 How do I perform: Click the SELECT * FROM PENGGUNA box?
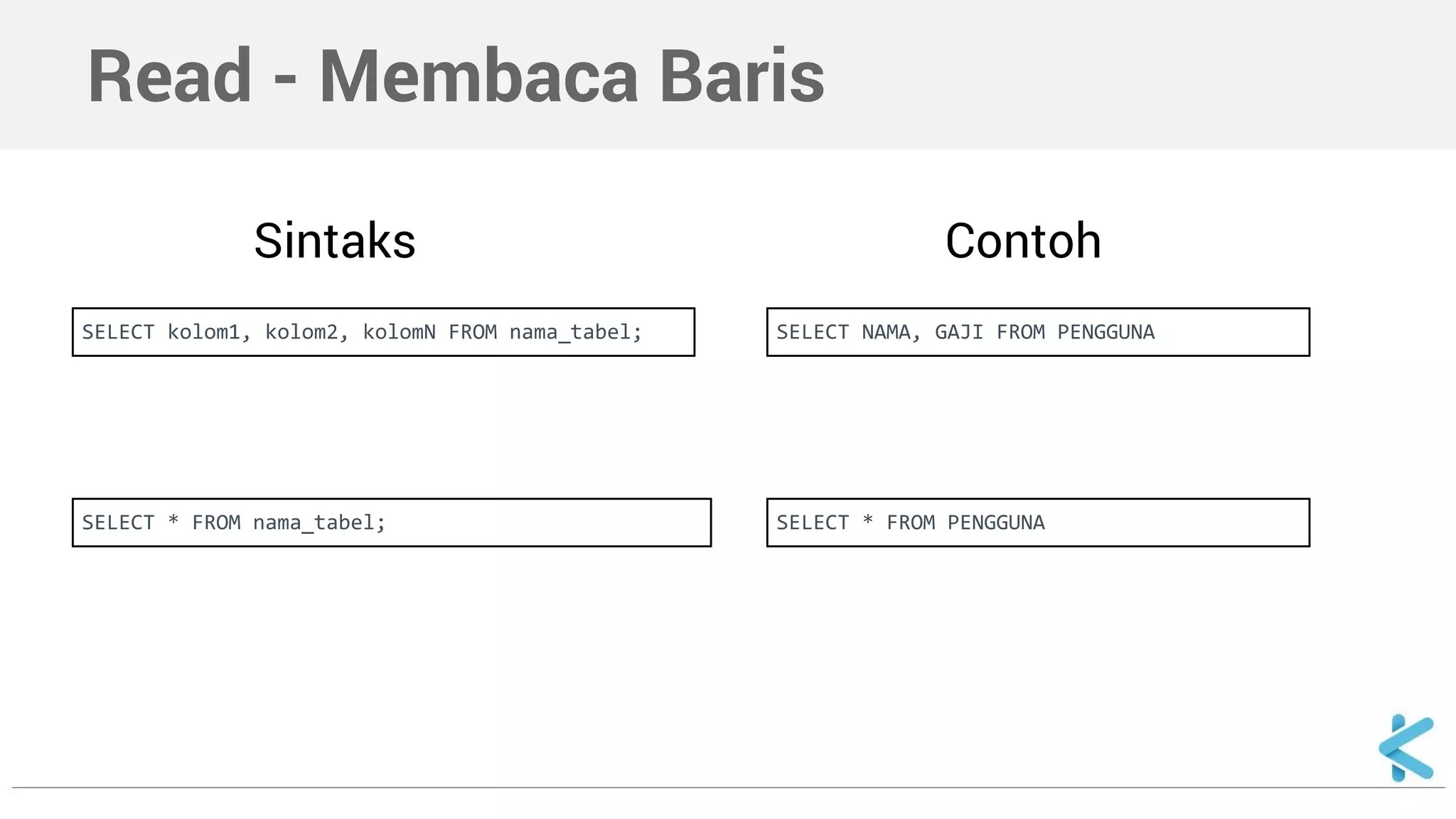(x=1038, y=523)
